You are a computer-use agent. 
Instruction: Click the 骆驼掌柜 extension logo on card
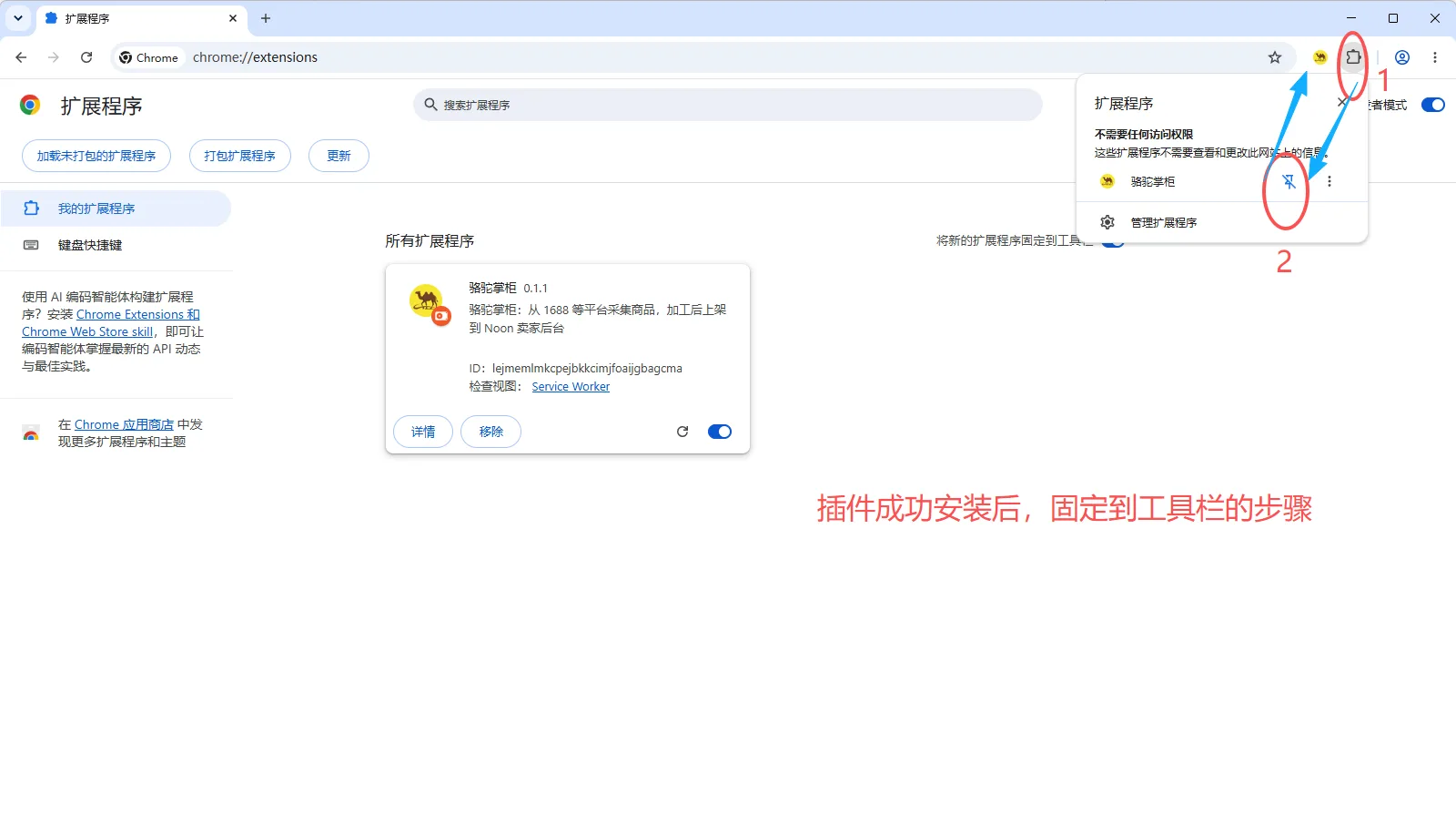coord(428,303)
